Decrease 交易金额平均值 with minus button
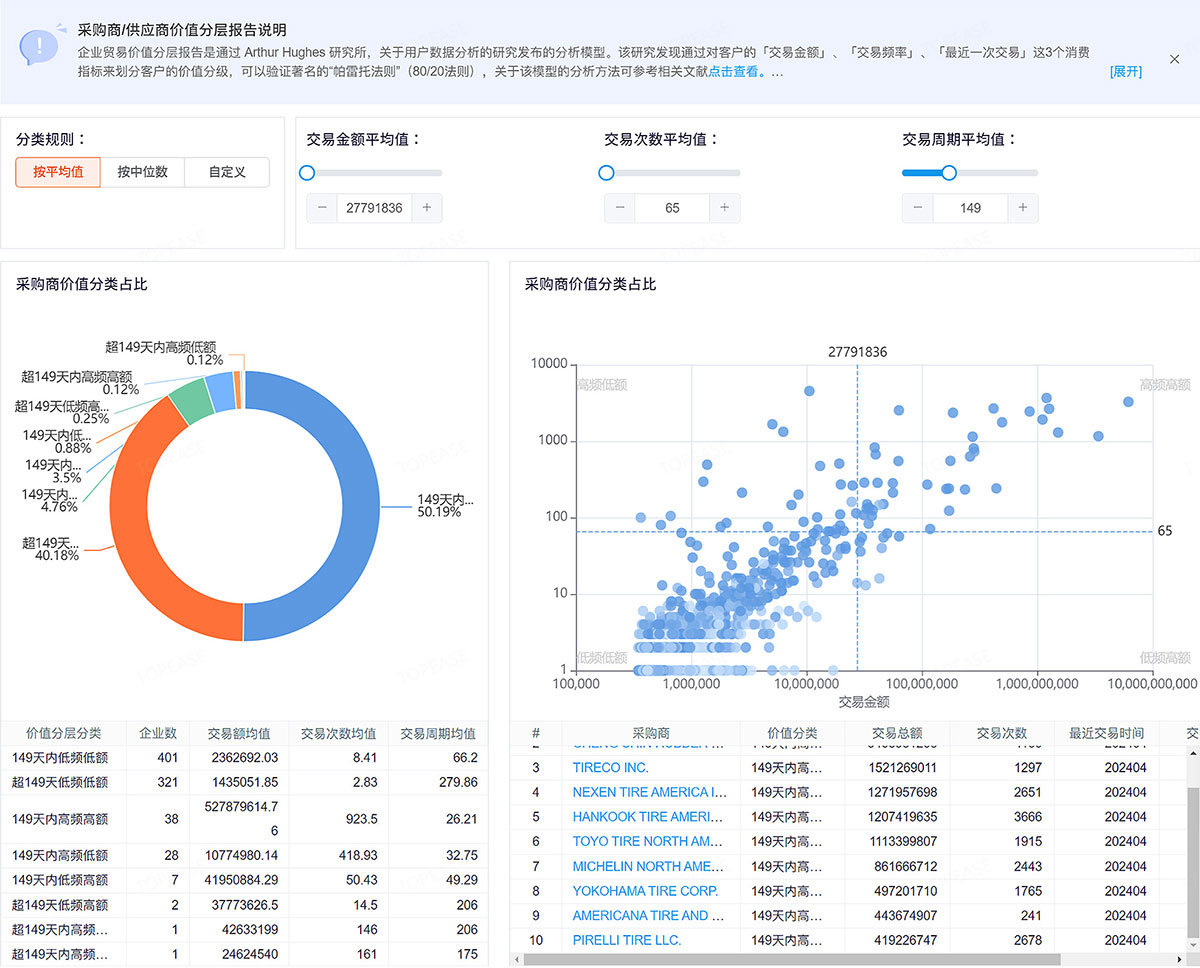1200x968 pixels. (x=322, y=208)
